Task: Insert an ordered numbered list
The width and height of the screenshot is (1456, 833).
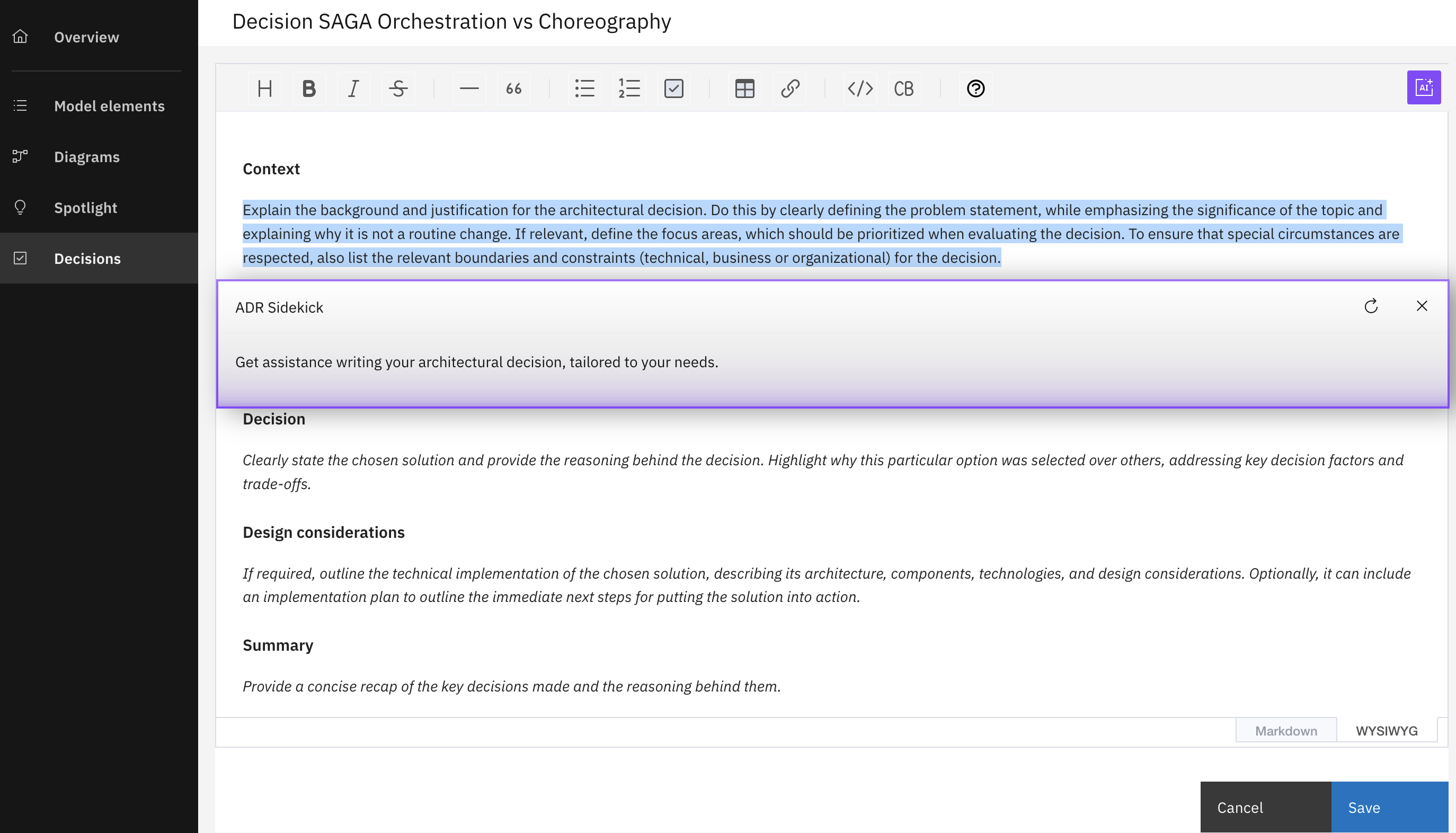Action: pos(629,88)
